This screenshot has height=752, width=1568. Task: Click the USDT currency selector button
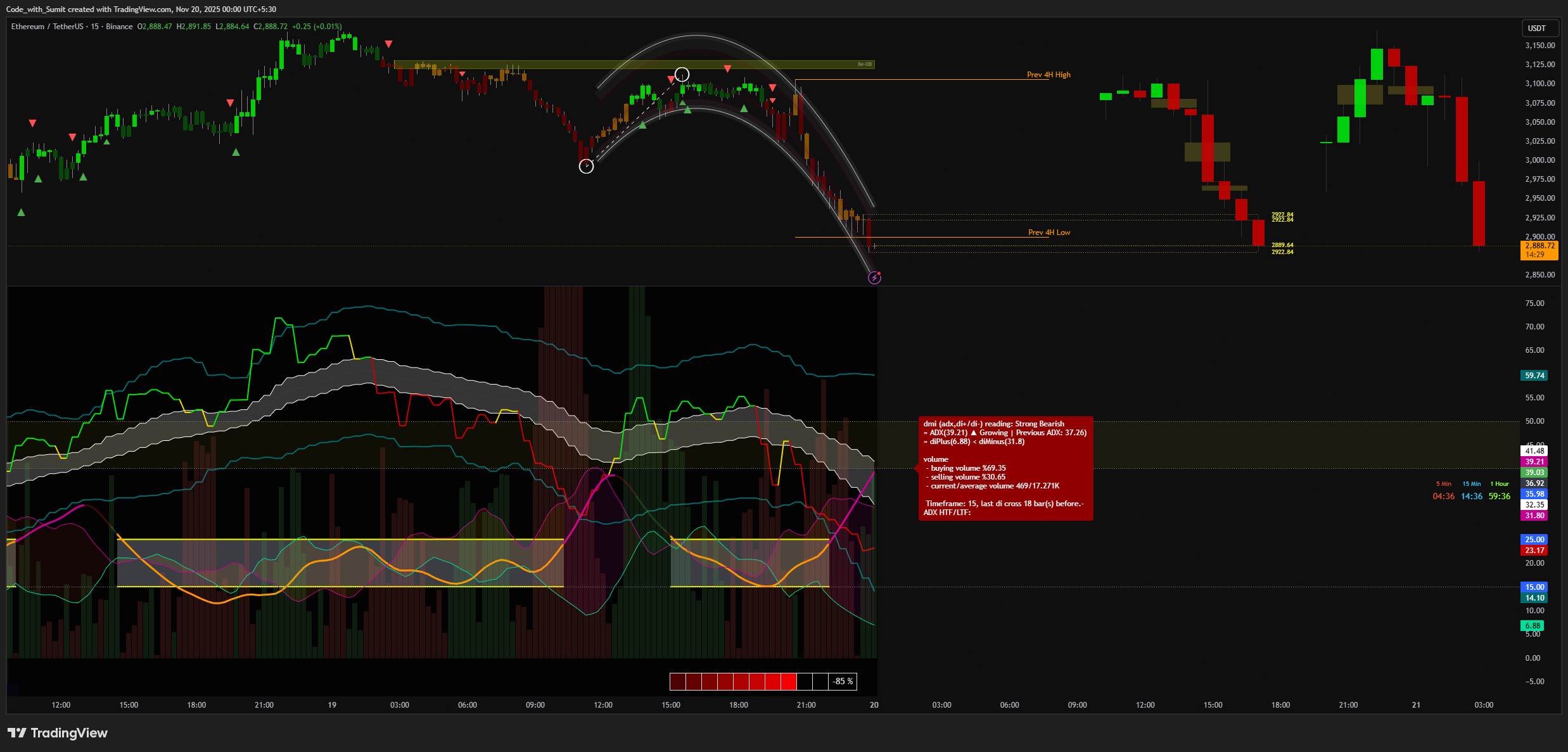coord(1536,28)
